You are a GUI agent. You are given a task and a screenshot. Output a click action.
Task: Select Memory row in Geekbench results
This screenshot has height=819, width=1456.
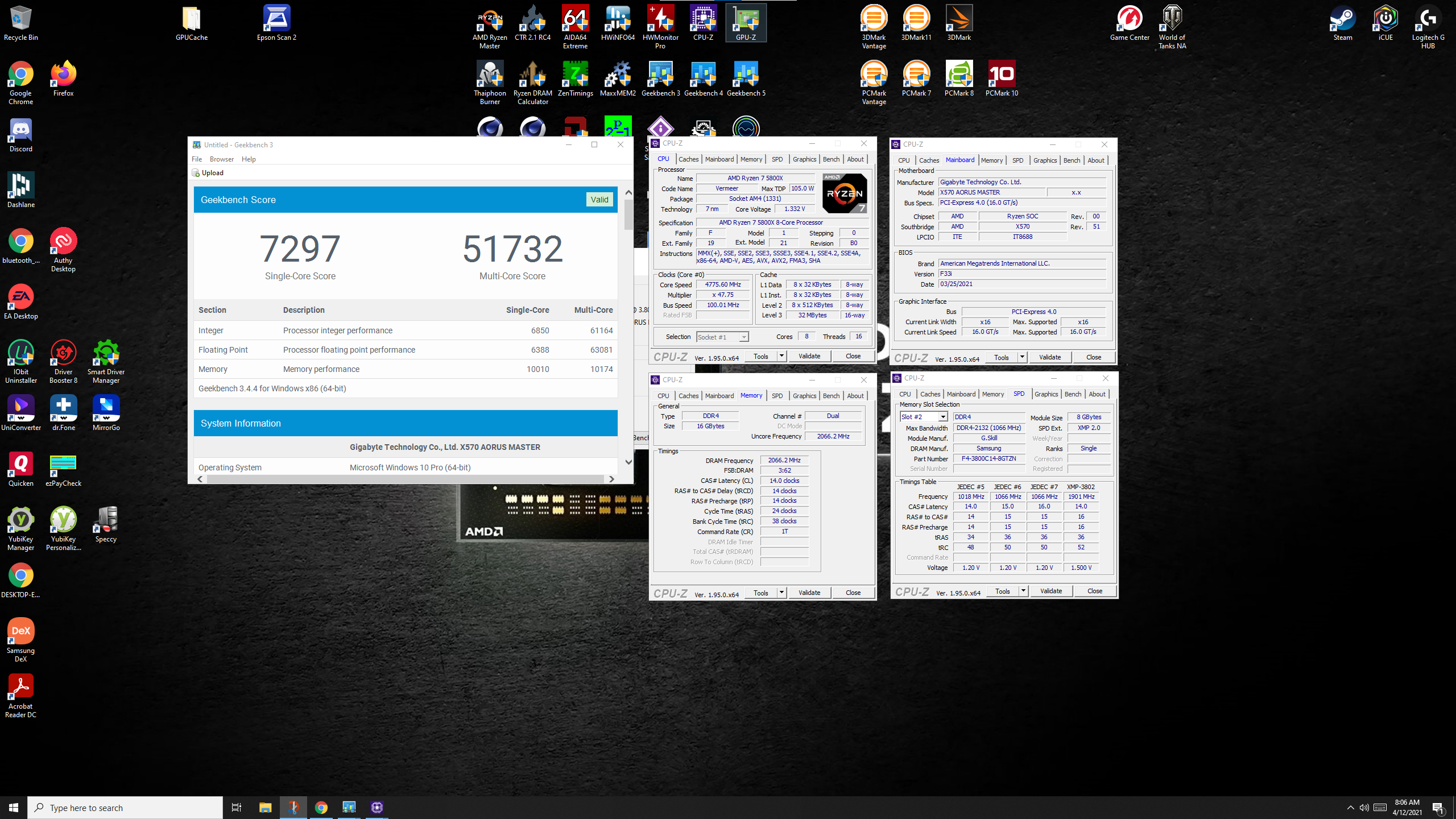click(x=406, y=369)
